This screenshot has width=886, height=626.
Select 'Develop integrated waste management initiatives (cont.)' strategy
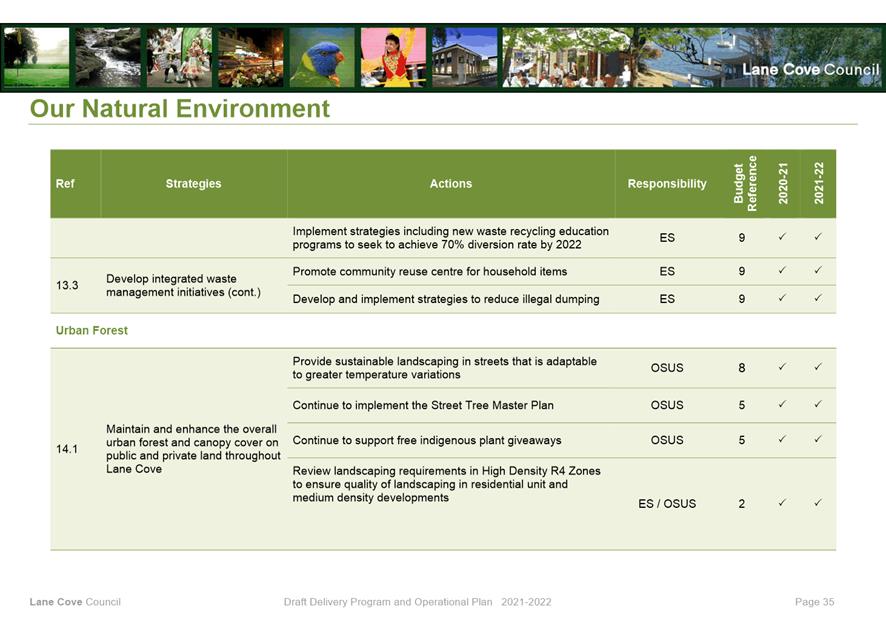pyautogui.click(x=184, y=285)
